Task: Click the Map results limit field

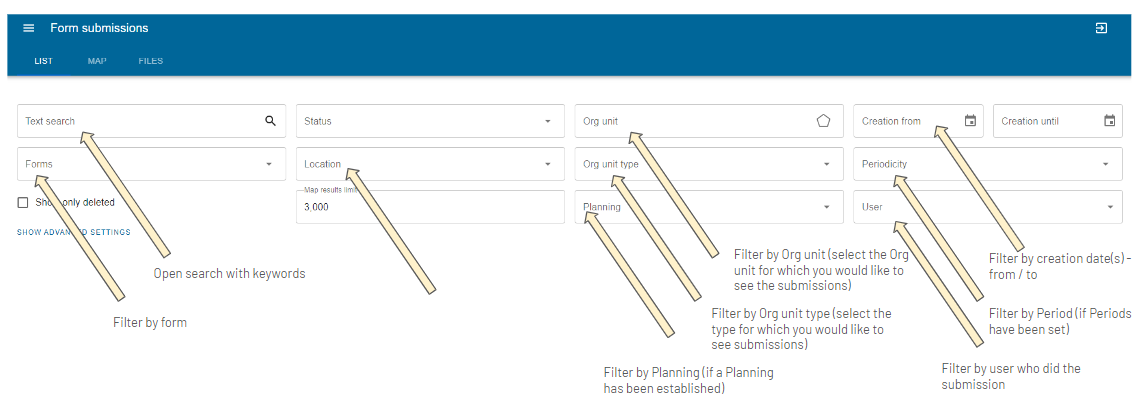Action: [x=430, y=207]
